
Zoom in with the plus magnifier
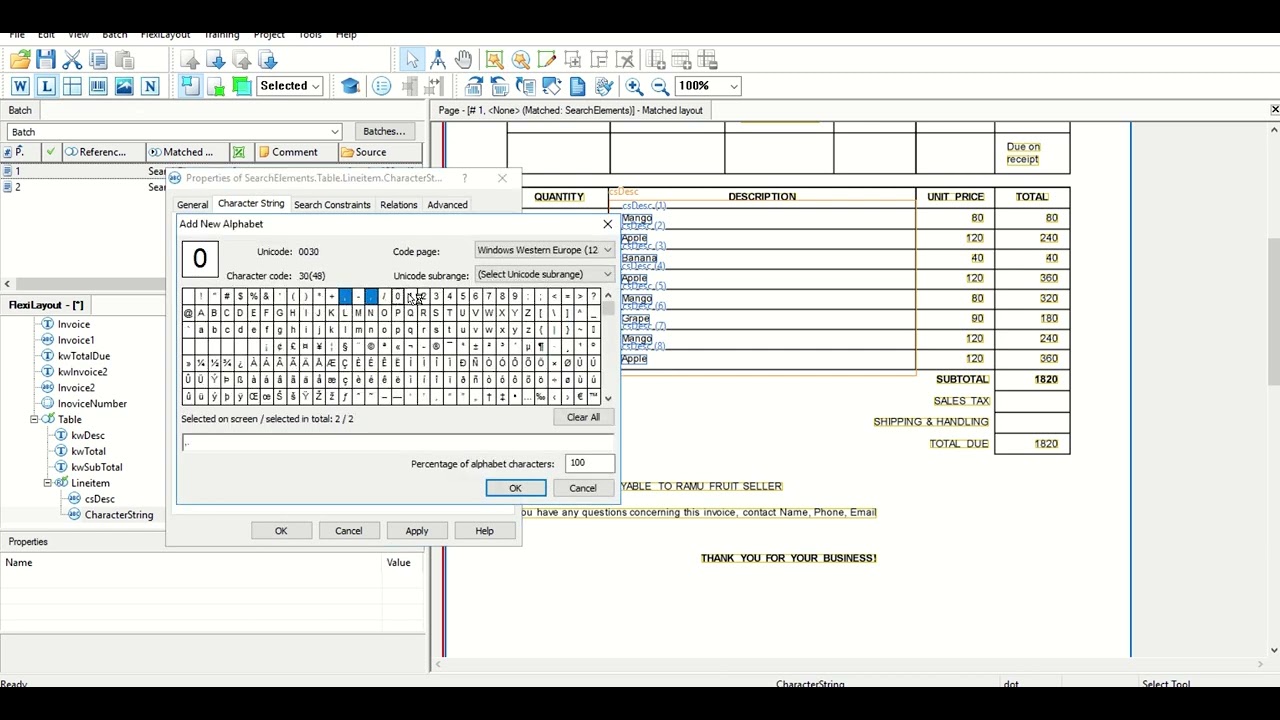point(634,87)
